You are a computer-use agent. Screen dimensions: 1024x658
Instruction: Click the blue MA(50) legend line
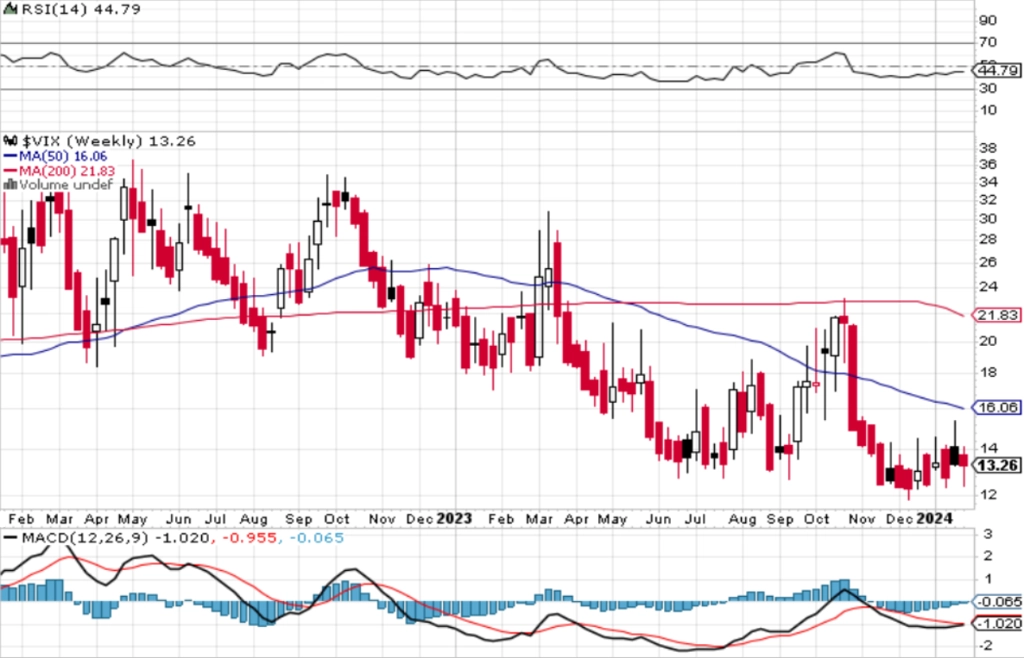10,156
